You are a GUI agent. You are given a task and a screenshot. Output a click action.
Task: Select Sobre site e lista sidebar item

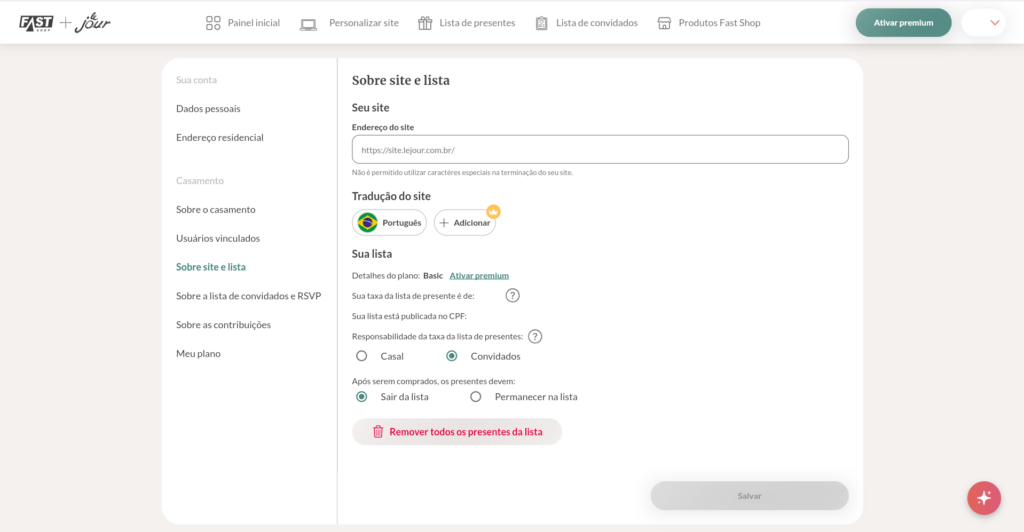210,267
